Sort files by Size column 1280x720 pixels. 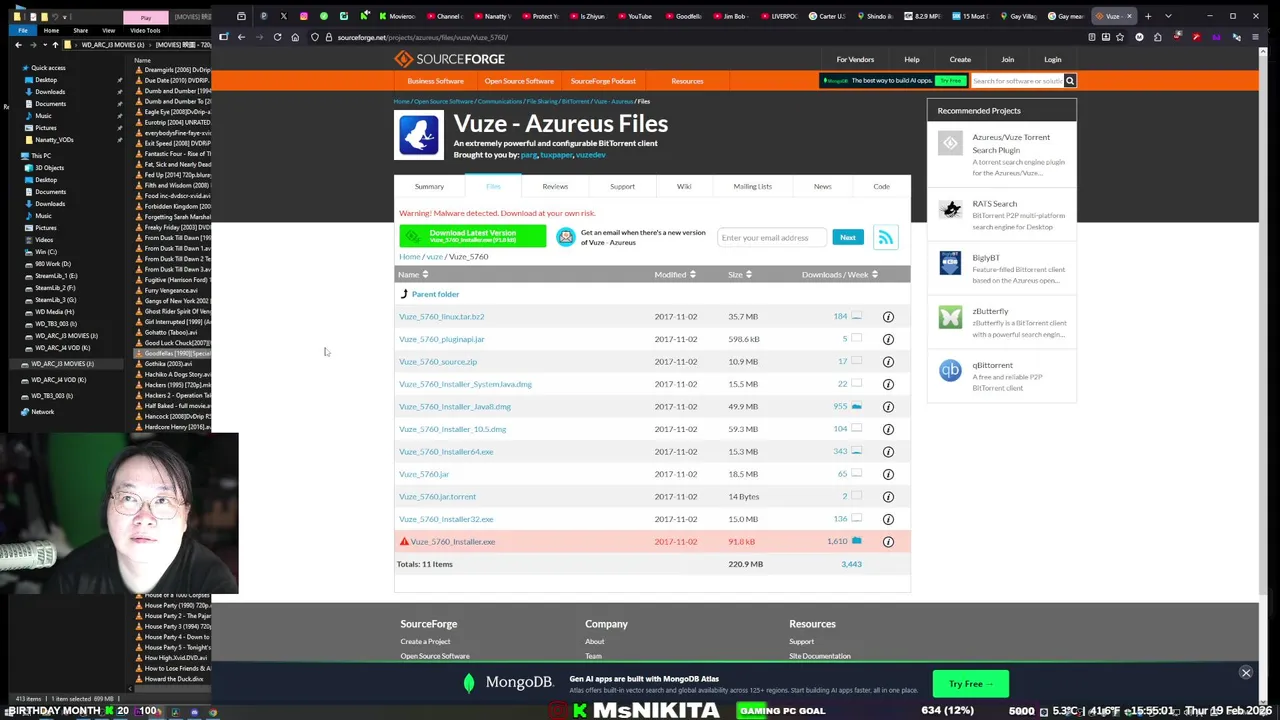[740, 275]
